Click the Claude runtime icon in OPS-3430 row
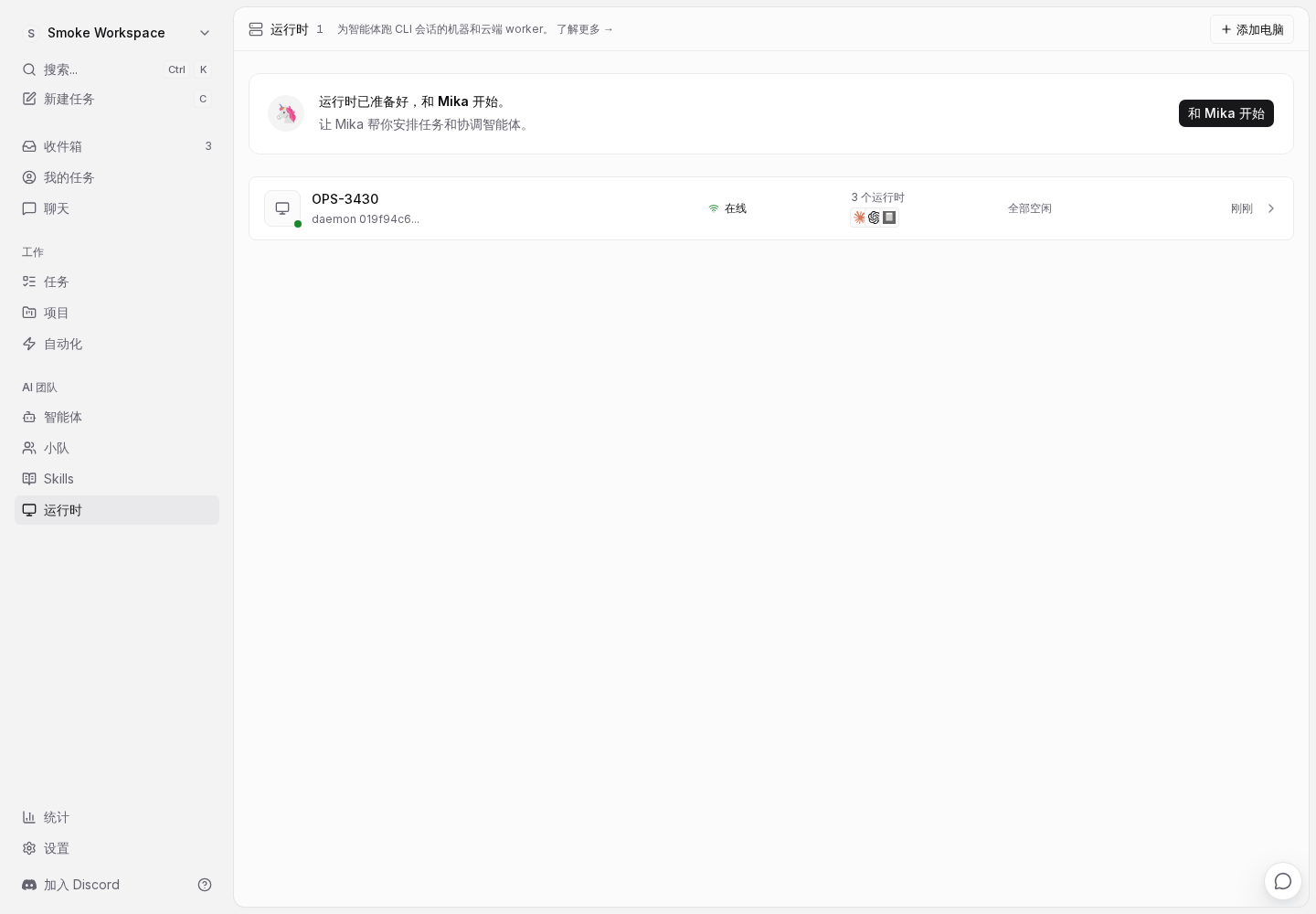The image size is (1316, 914). pyautogui.click(x=859, y=218)
